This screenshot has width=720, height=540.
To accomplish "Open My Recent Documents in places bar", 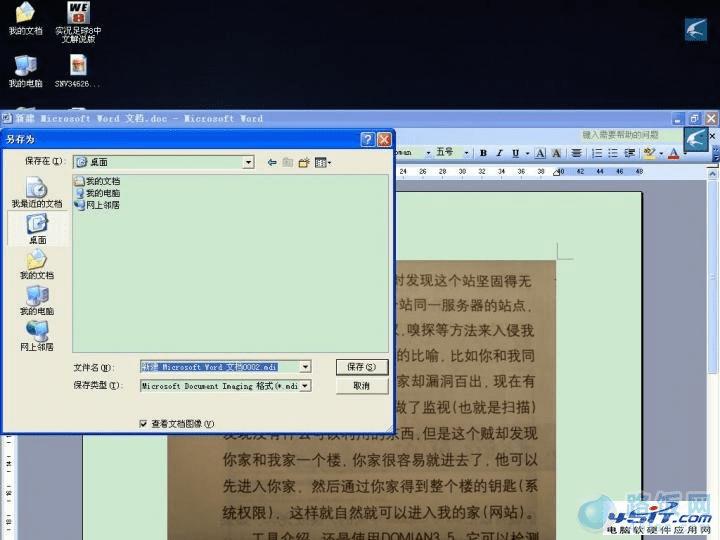I will pyautogui.click(x=37, y=192).
